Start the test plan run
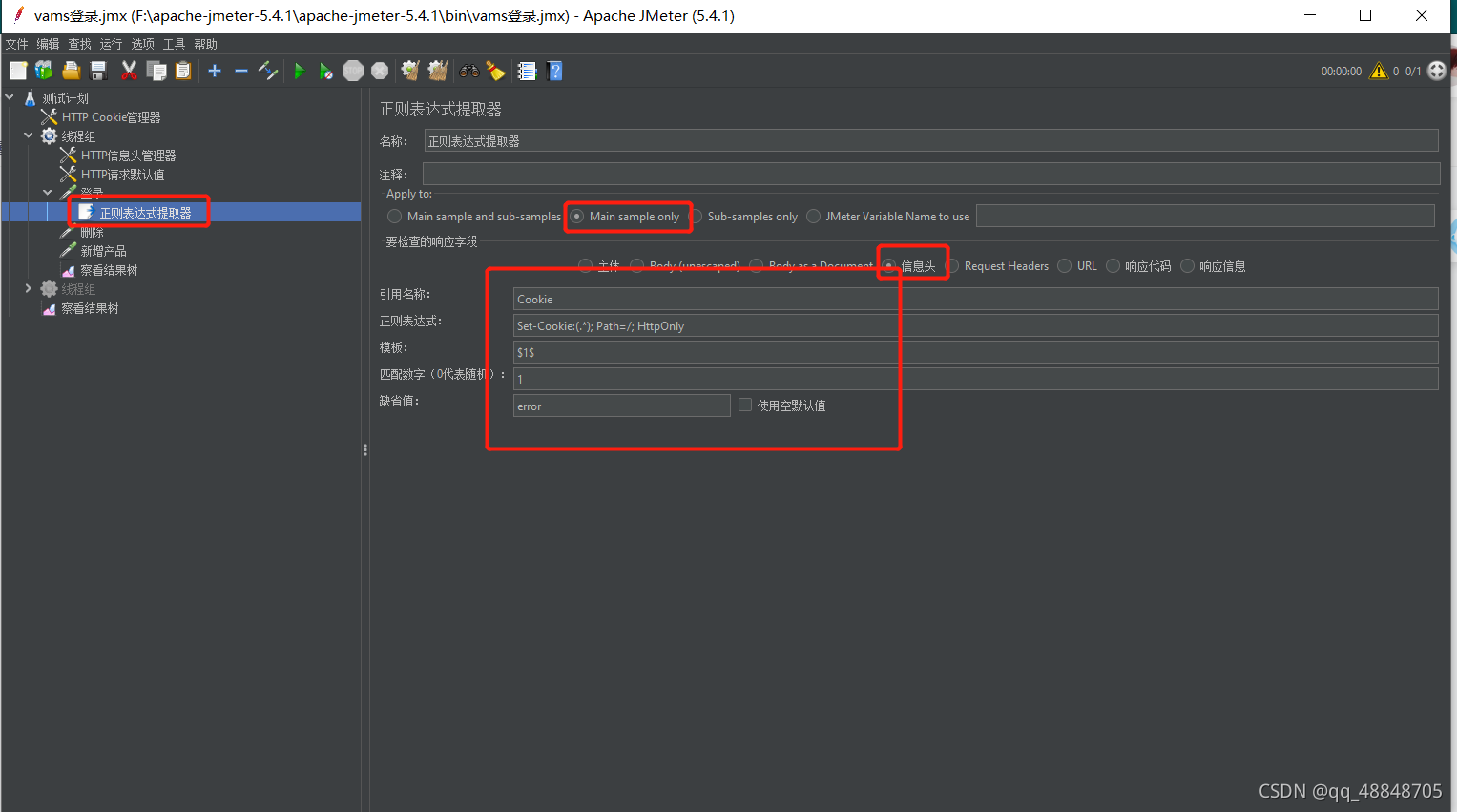This screenshot has width=1457, height=812. pos(299,70)
